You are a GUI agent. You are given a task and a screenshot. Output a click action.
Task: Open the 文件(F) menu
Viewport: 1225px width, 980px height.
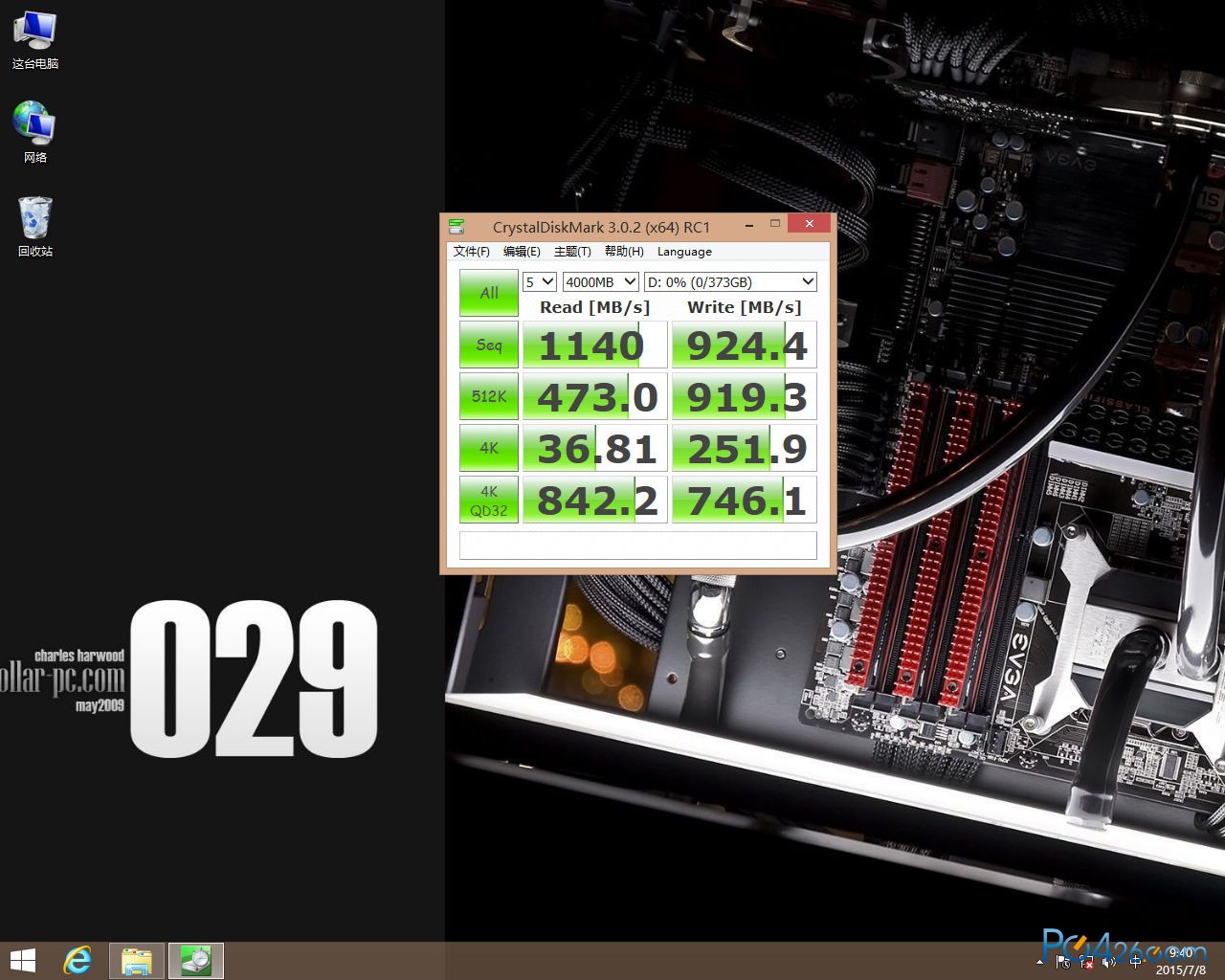coord(472,252)
